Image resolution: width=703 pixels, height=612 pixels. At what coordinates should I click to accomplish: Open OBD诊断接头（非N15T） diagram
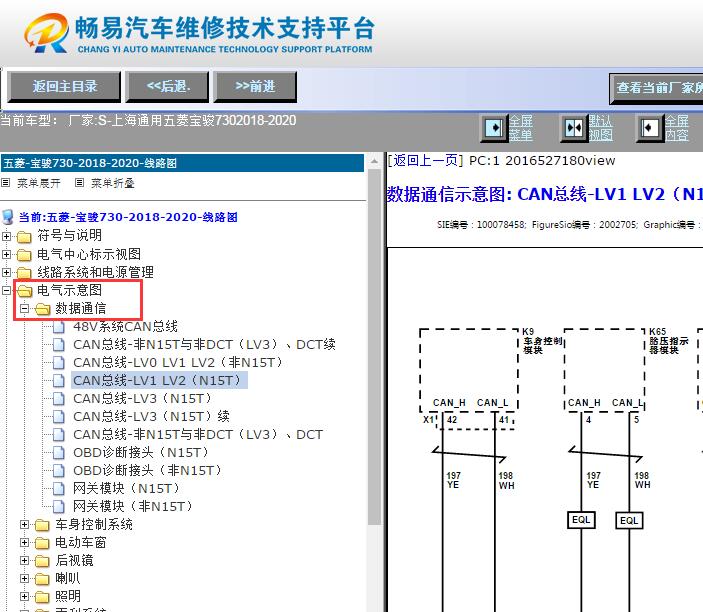point(149,470)
